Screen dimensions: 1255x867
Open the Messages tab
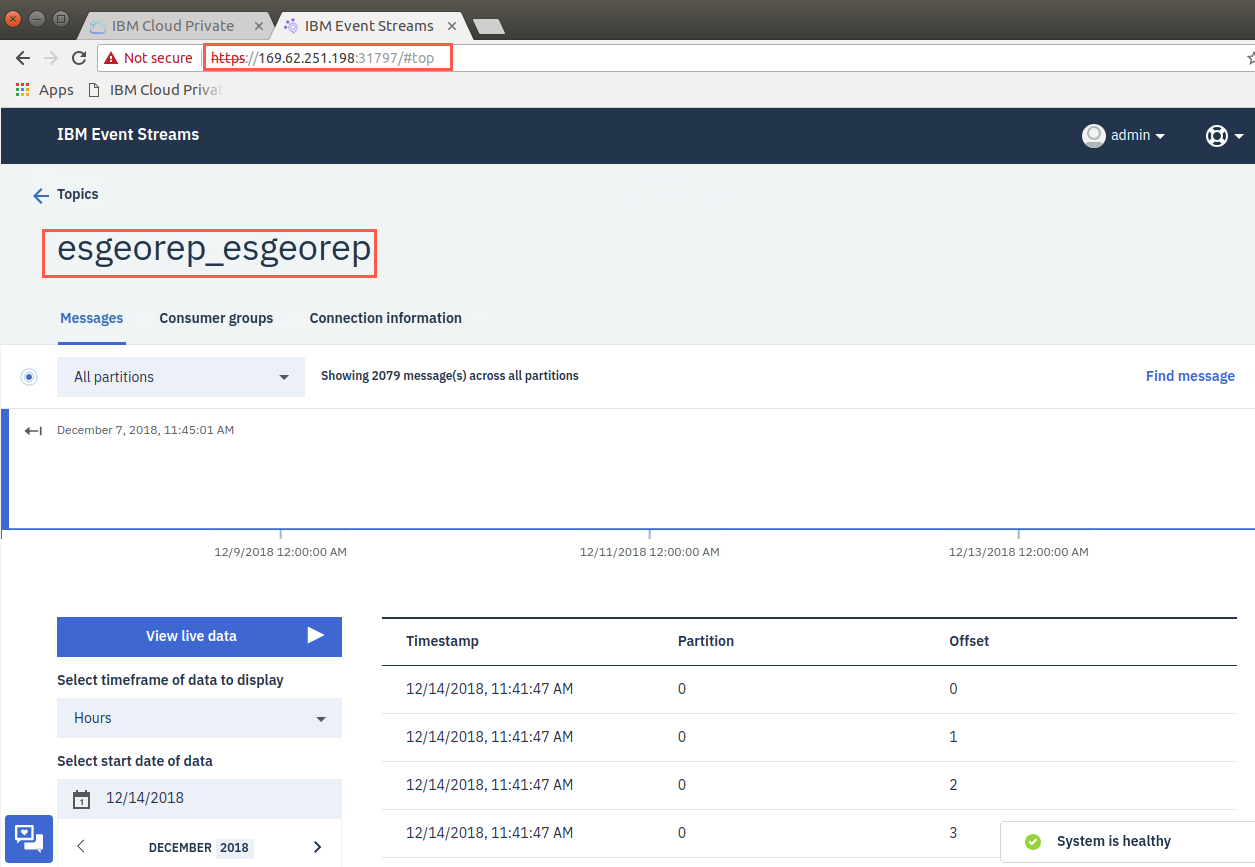click(x=91, y=318)
